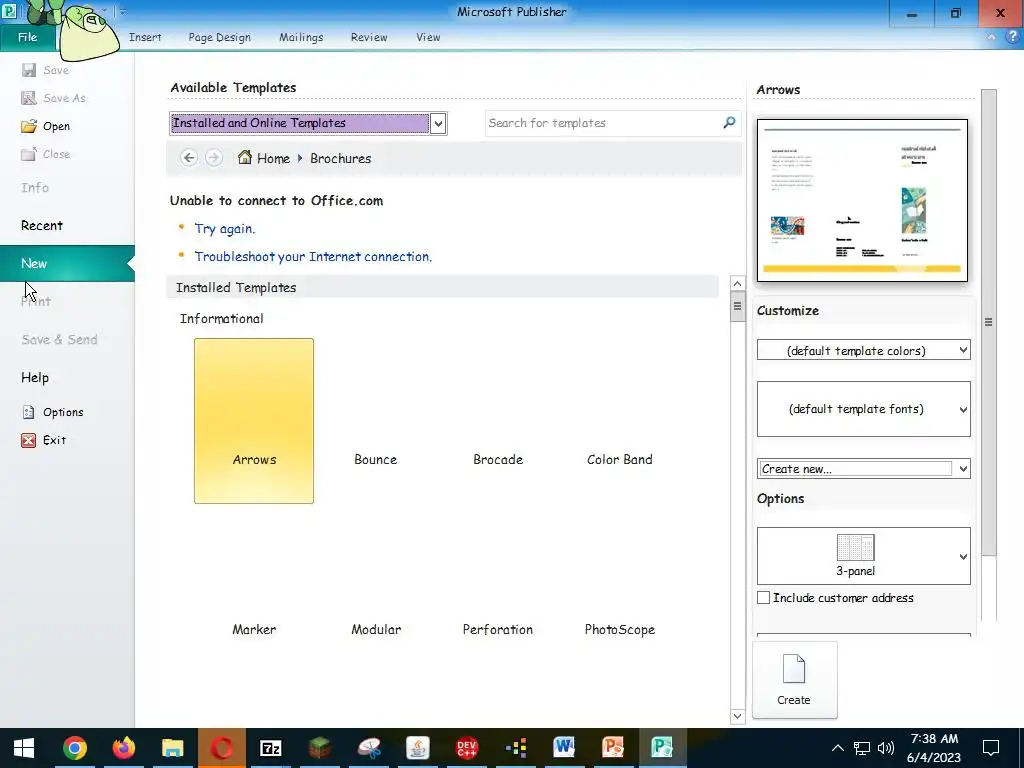Screen dimensions: 1024x768
Task: Launch Google Chrome from taskbar
Action: pyautogui.click(x=74, y=748)
